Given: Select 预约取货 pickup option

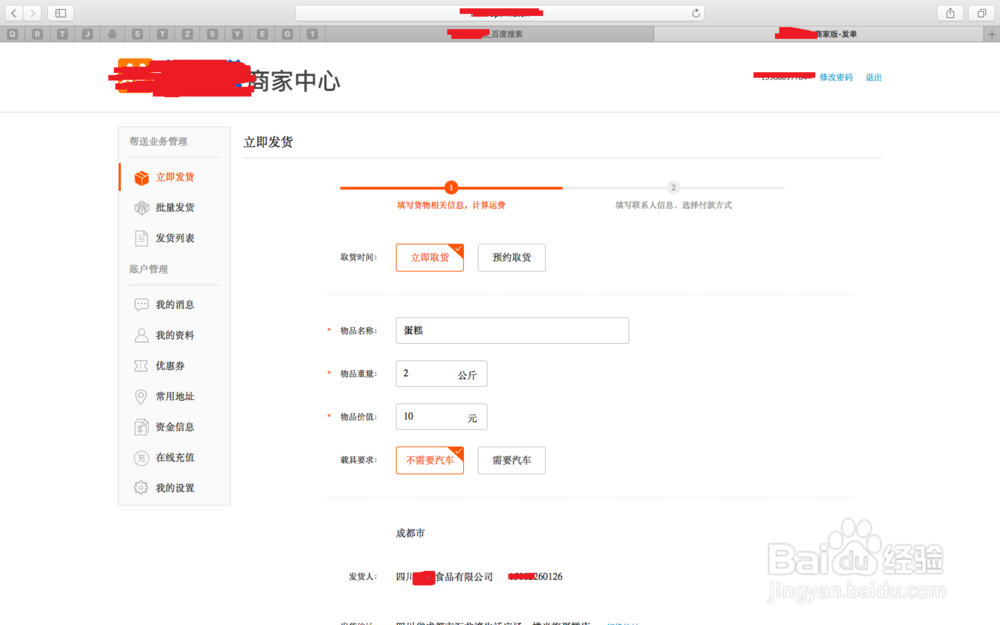Looking at the screenshot, I should coord(511,257).
